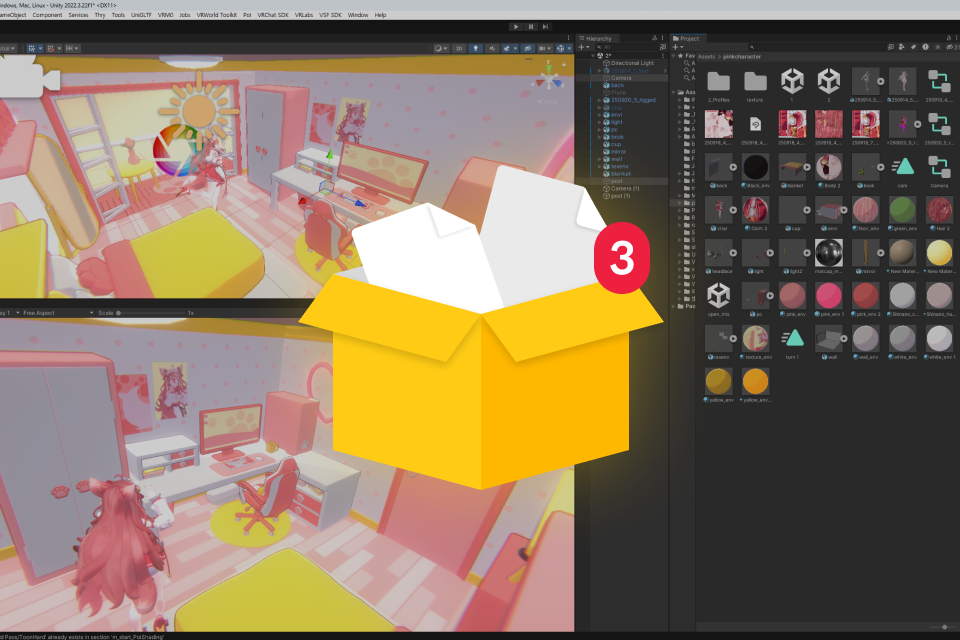960x640 pixels.
Task: Open the Project create (+) dropdown
Action: click(678, 47)
